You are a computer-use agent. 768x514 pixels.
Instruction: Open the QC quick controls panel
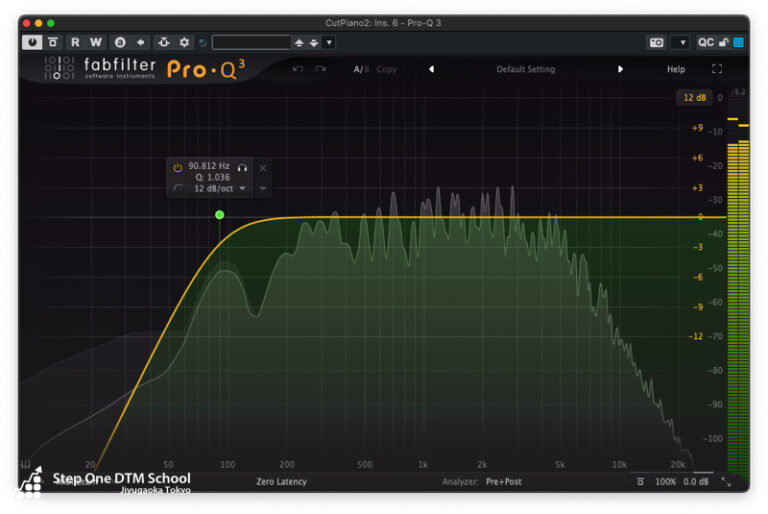point(705,43)
